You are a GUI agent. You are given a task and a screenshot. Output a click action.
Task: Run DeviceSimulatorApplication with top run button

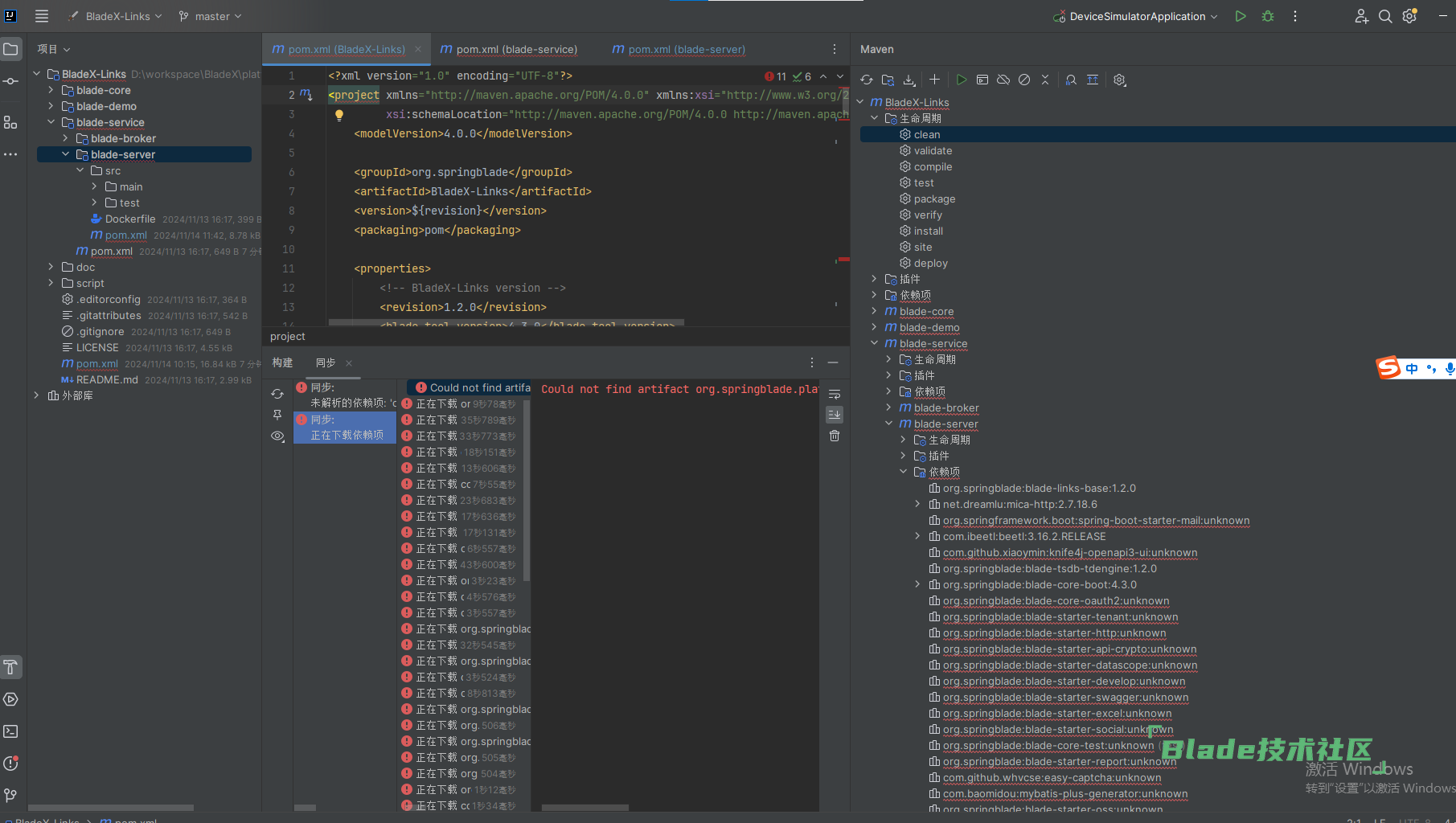pos(1241,16)
